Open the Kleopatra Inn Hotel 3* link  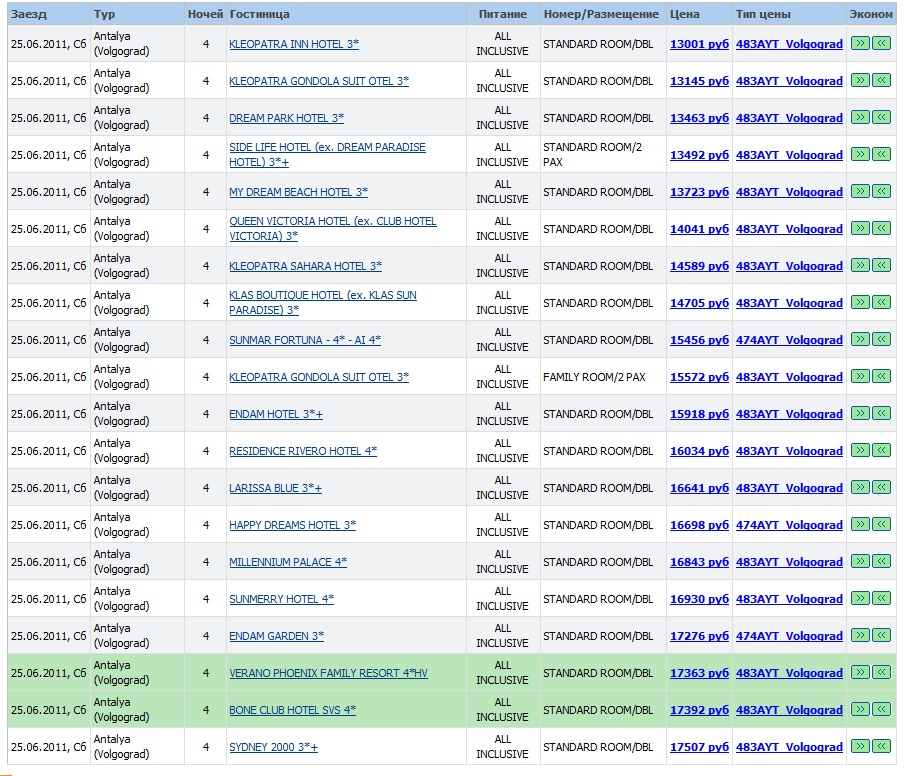click(x=294, y=44)
